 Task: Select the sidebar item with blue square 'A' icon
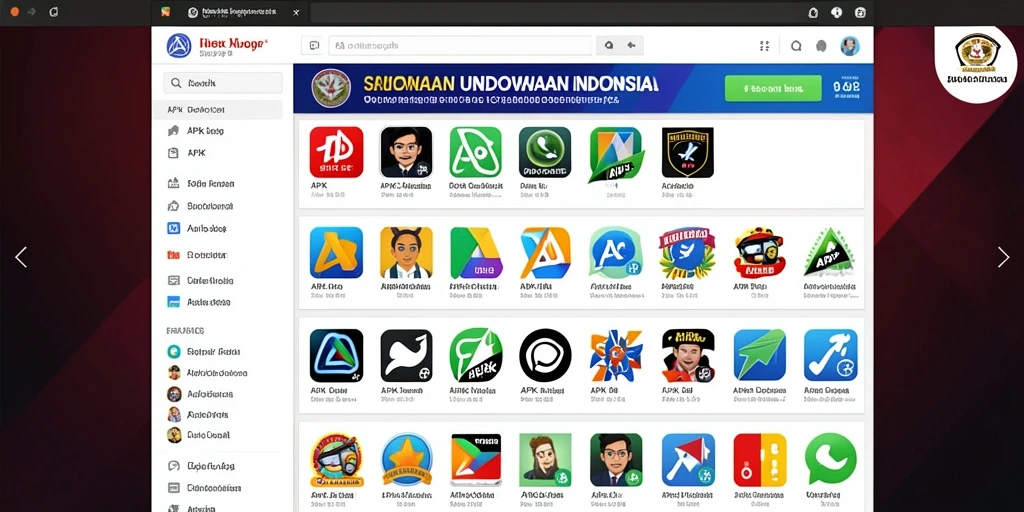tap(197, 229)
